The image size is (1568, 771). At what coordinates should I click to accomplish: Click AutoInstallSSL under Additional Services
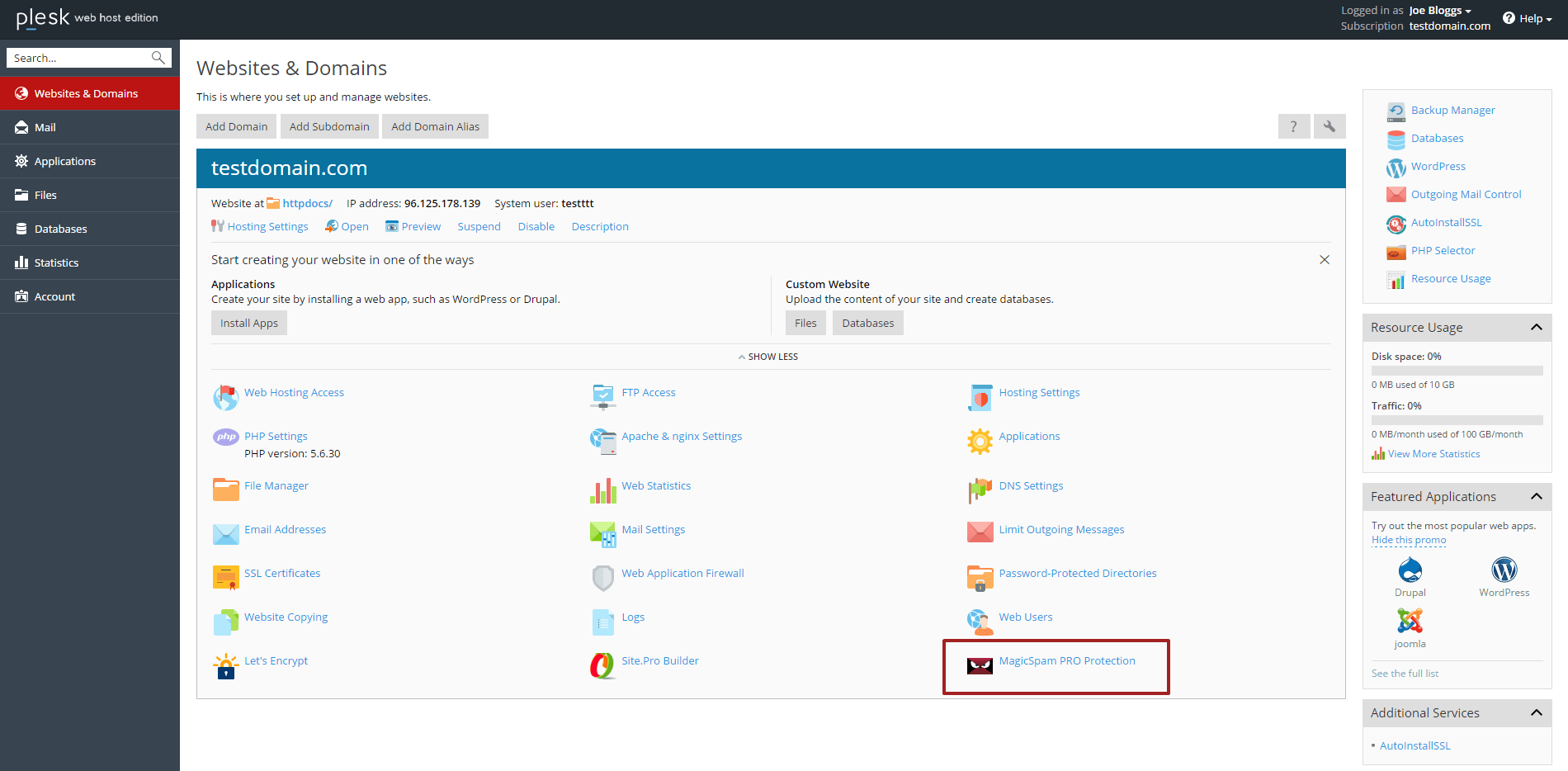coord(1415,745)
